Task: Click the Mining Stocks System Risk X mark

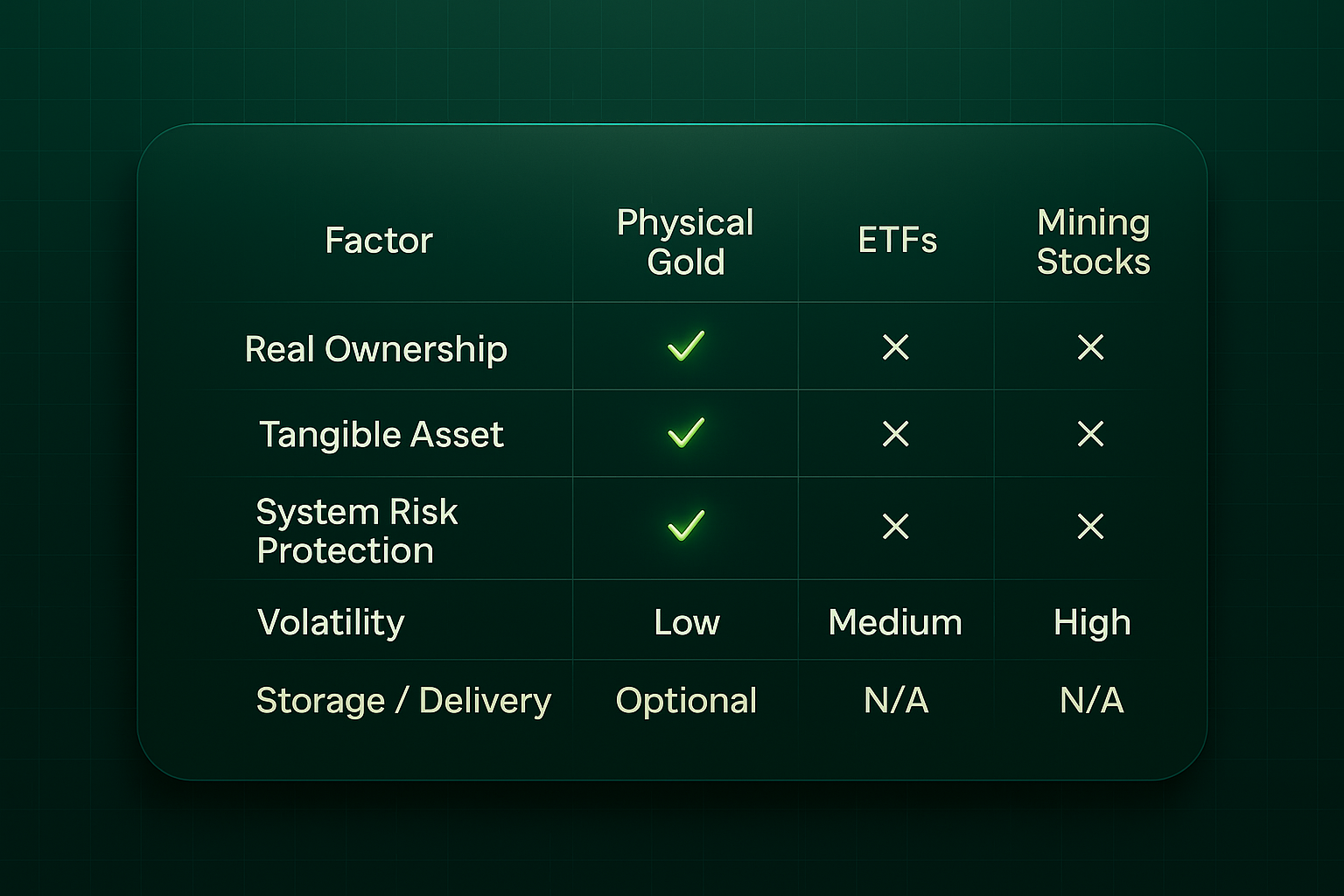Action: [1091, 526]
